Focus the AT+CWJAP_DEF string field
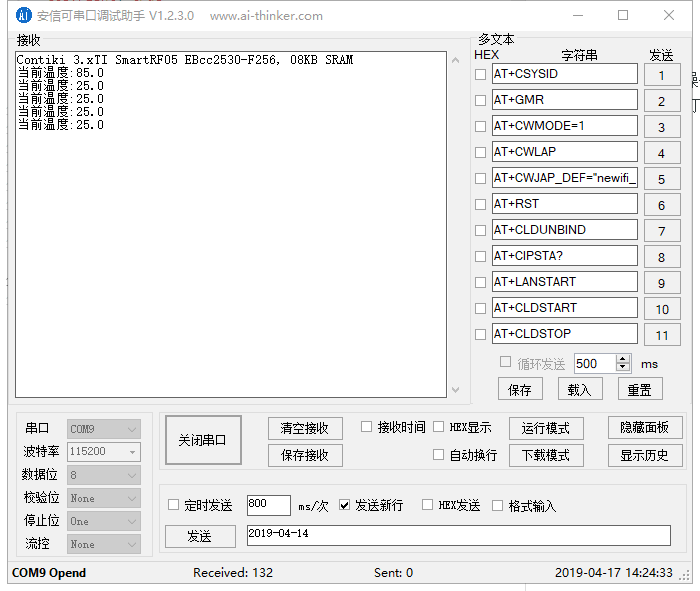Screen dimensions: 700x591 [565, 178]
